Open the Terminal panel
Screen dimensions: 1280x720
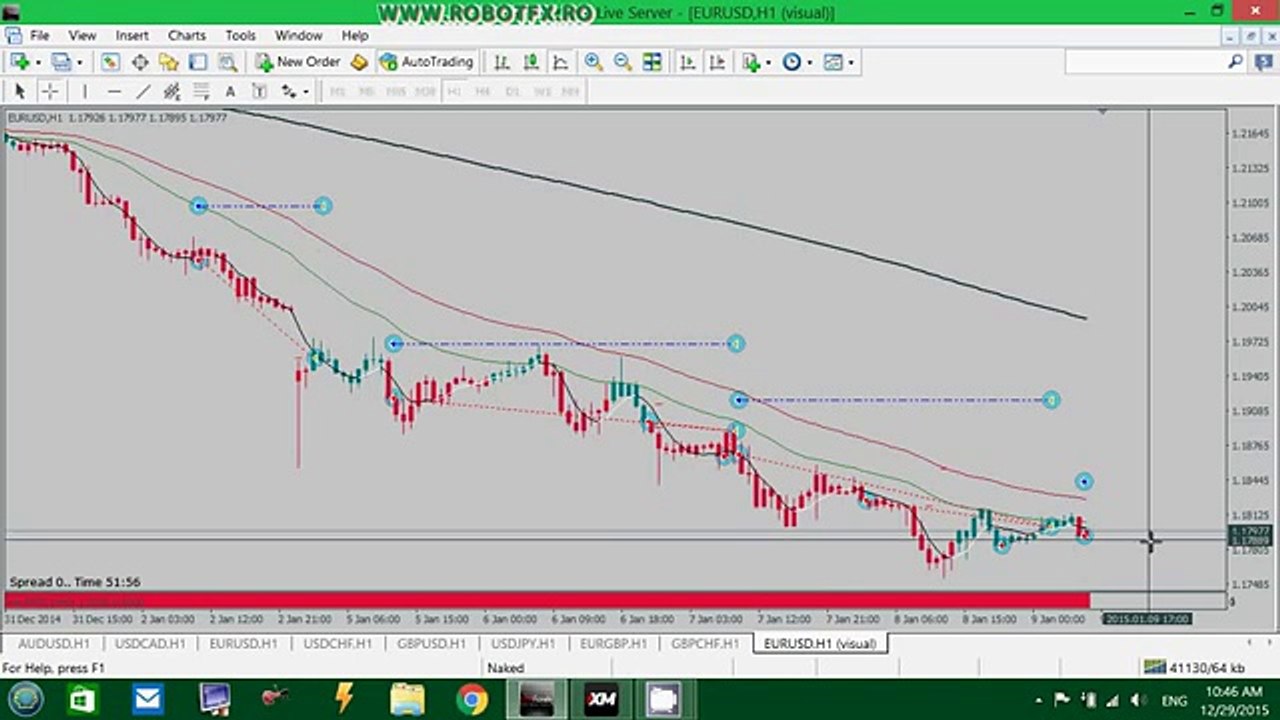pos(199,62)
